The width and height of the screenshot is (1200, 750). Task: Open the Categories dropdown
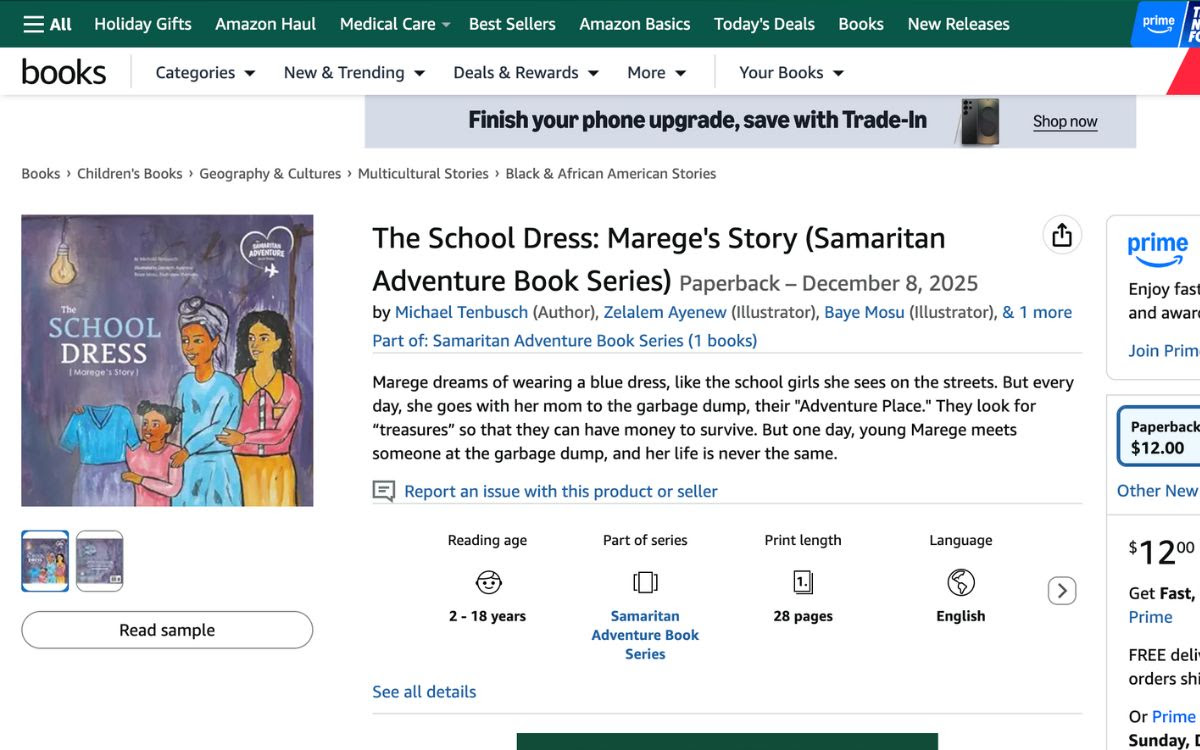203,72
